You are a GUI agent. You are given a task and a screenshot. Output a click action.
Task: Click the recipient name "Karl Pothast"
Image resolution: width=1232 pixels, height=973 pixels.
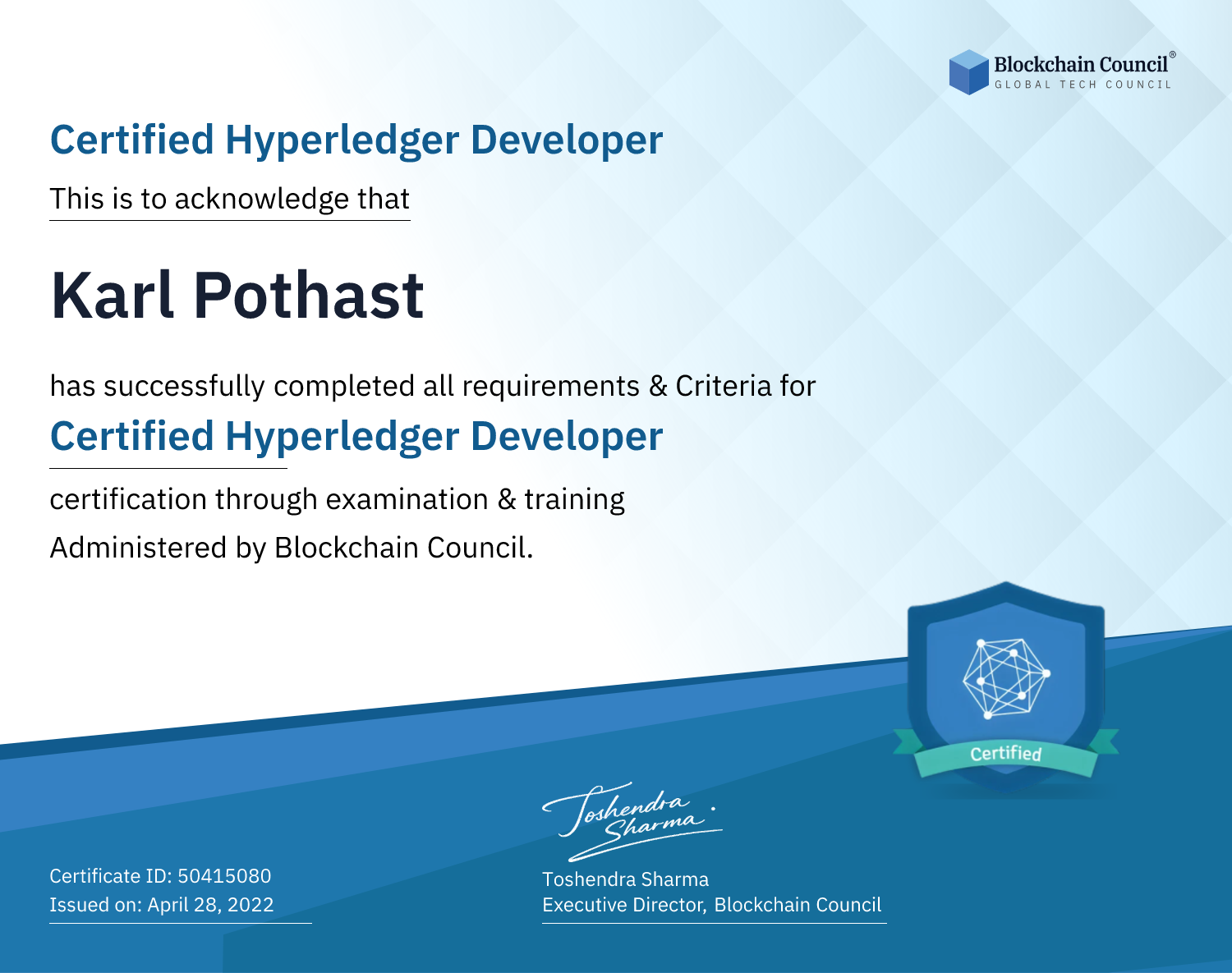237,295
